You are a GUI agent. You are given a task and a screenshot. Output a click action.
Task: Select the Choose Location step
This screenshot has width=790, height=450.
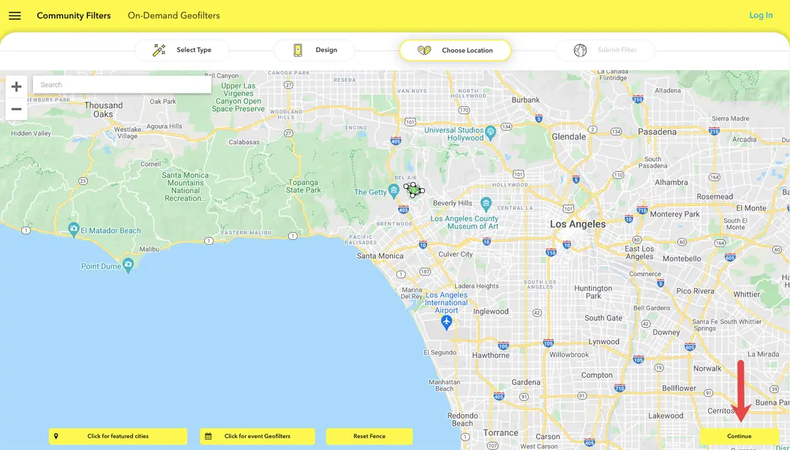coord(455,50)
